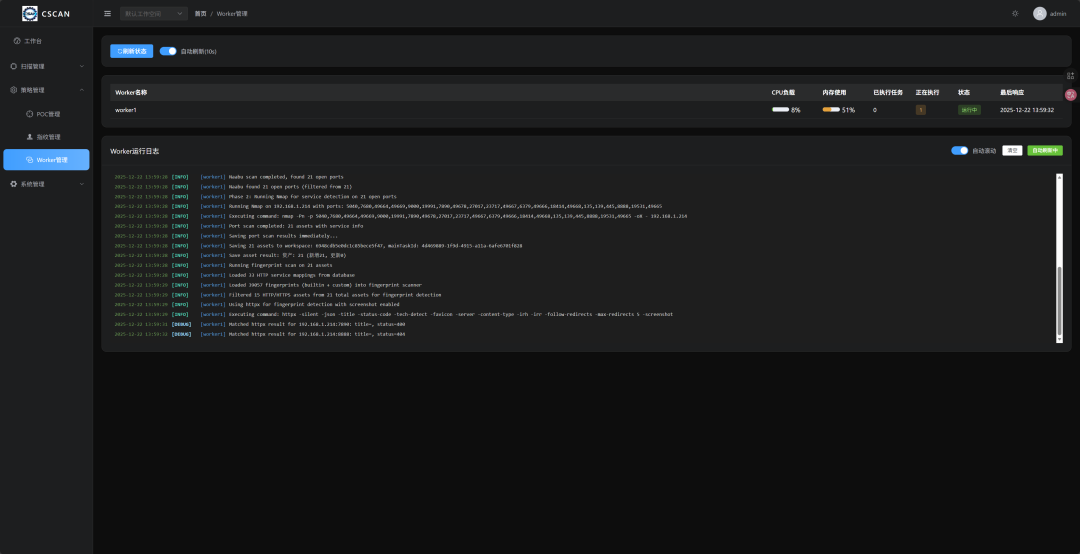Expand the 扫描管理 menu chevron

[82, 66]
